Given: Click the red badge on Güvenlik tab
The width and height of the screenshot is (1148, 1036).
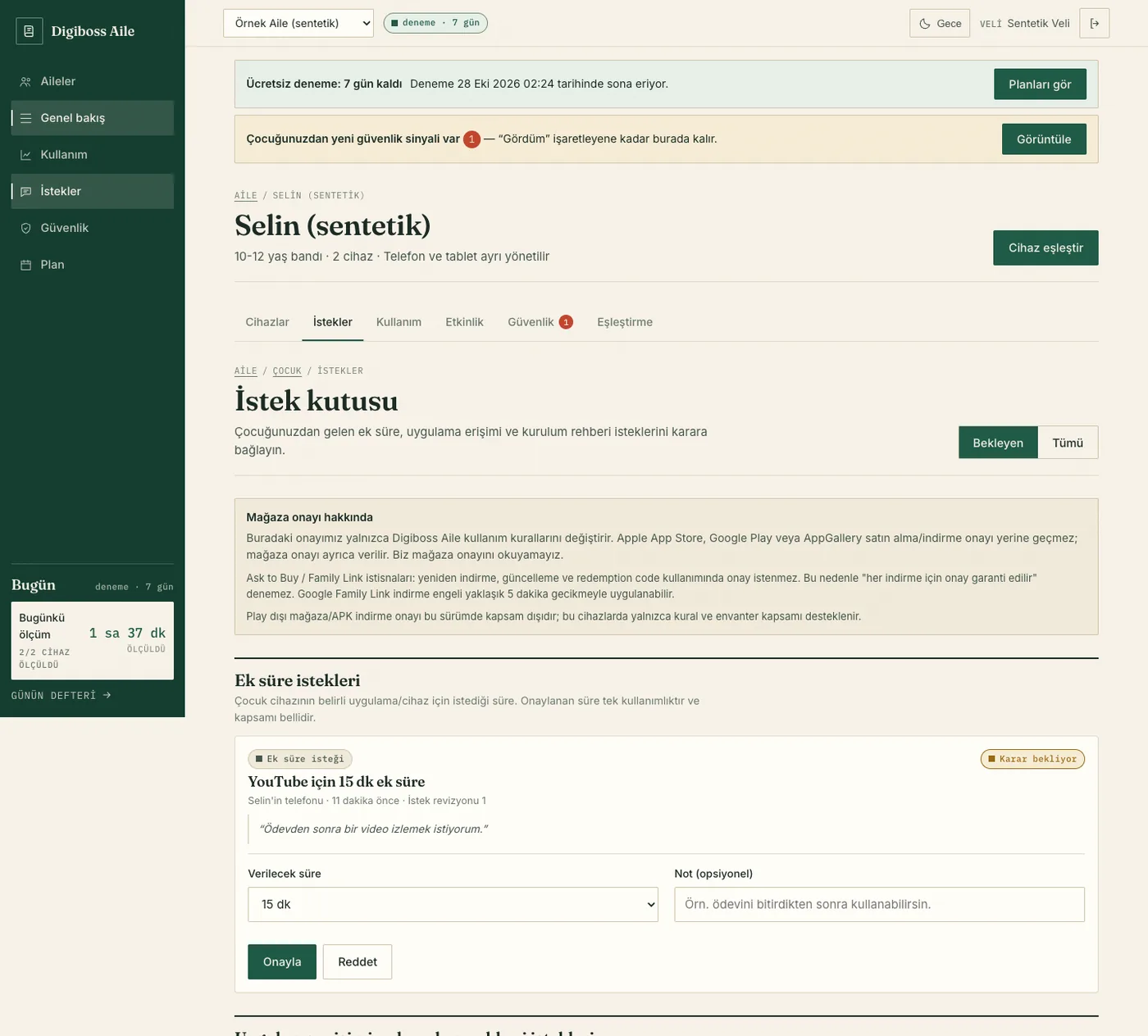Looking at the screenshot, I should pyautogui.click(x=566, y=322).
